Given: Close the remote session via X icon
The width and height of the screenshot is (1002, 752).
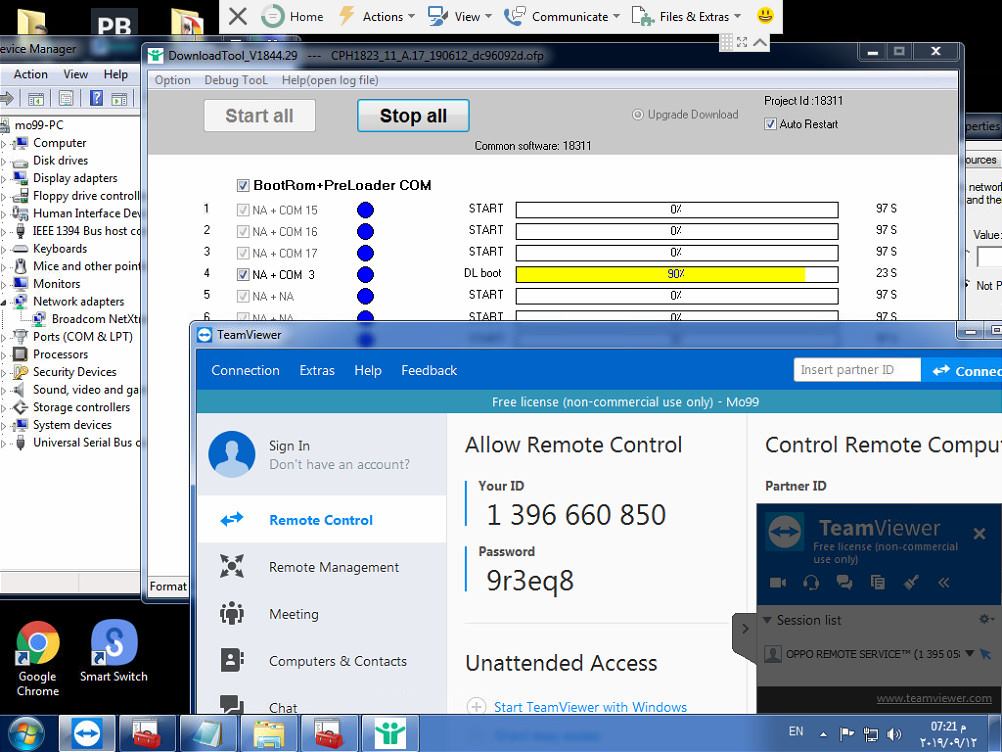Looking at the screenshot, I should point(237,16).
